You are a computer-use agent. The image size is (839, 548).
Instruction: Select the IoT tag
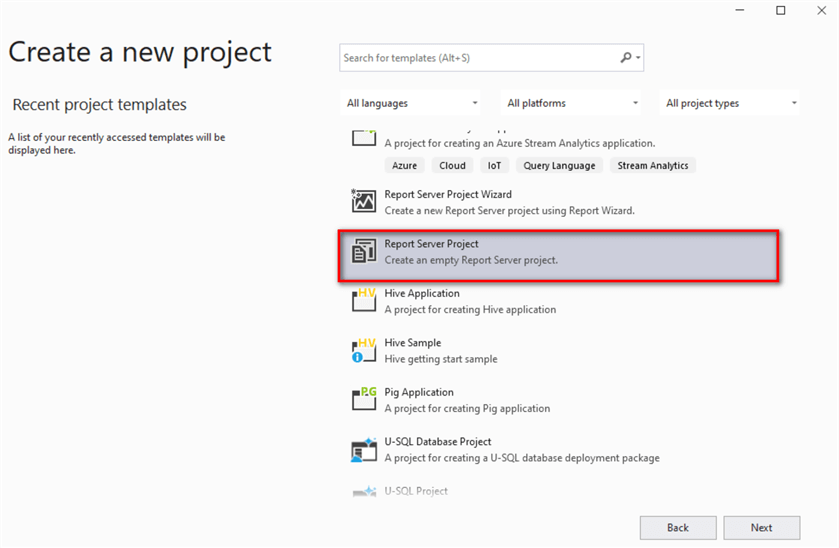(495, 166)
